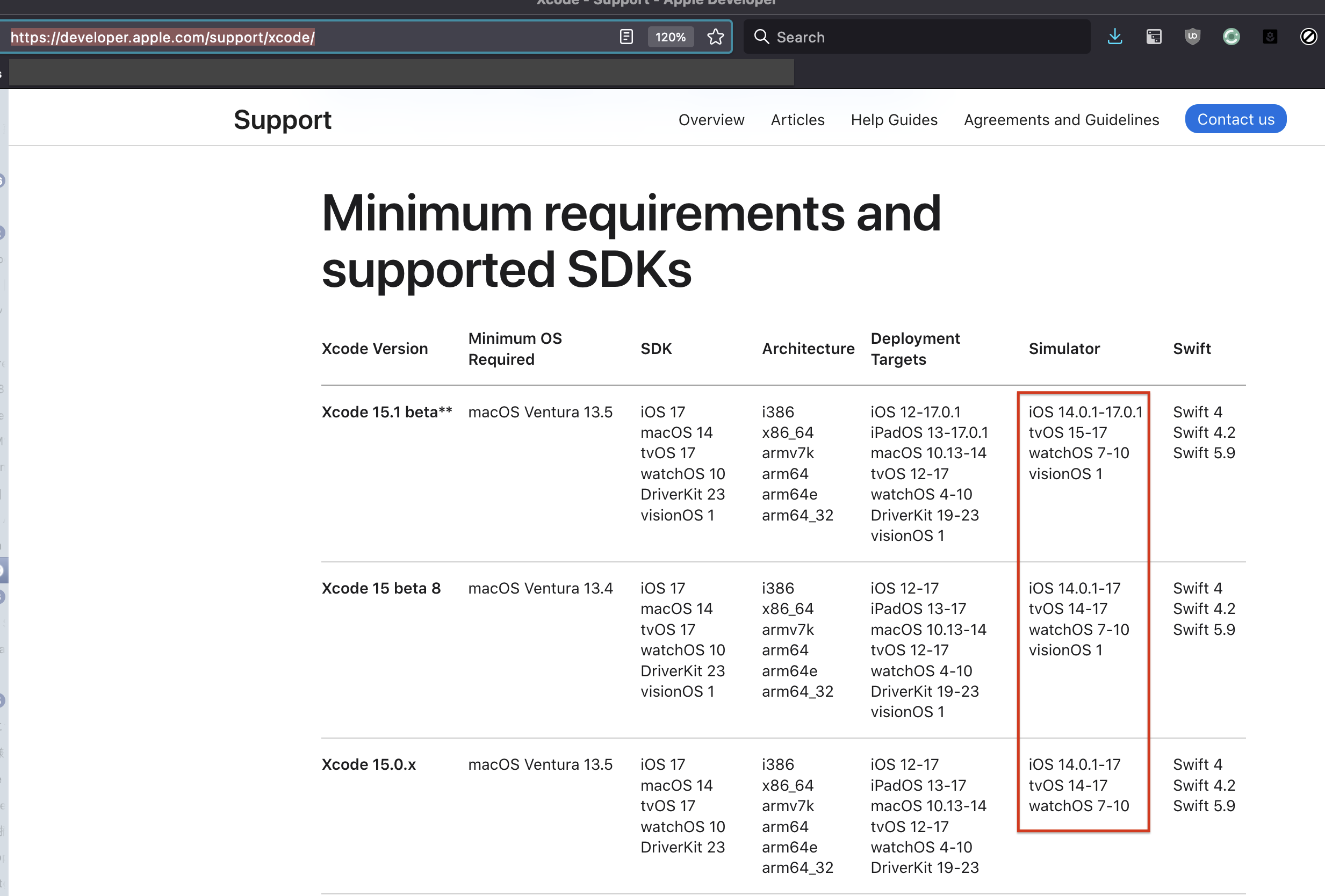
Task: Bookmark this page with star icon
Action: 716,37
